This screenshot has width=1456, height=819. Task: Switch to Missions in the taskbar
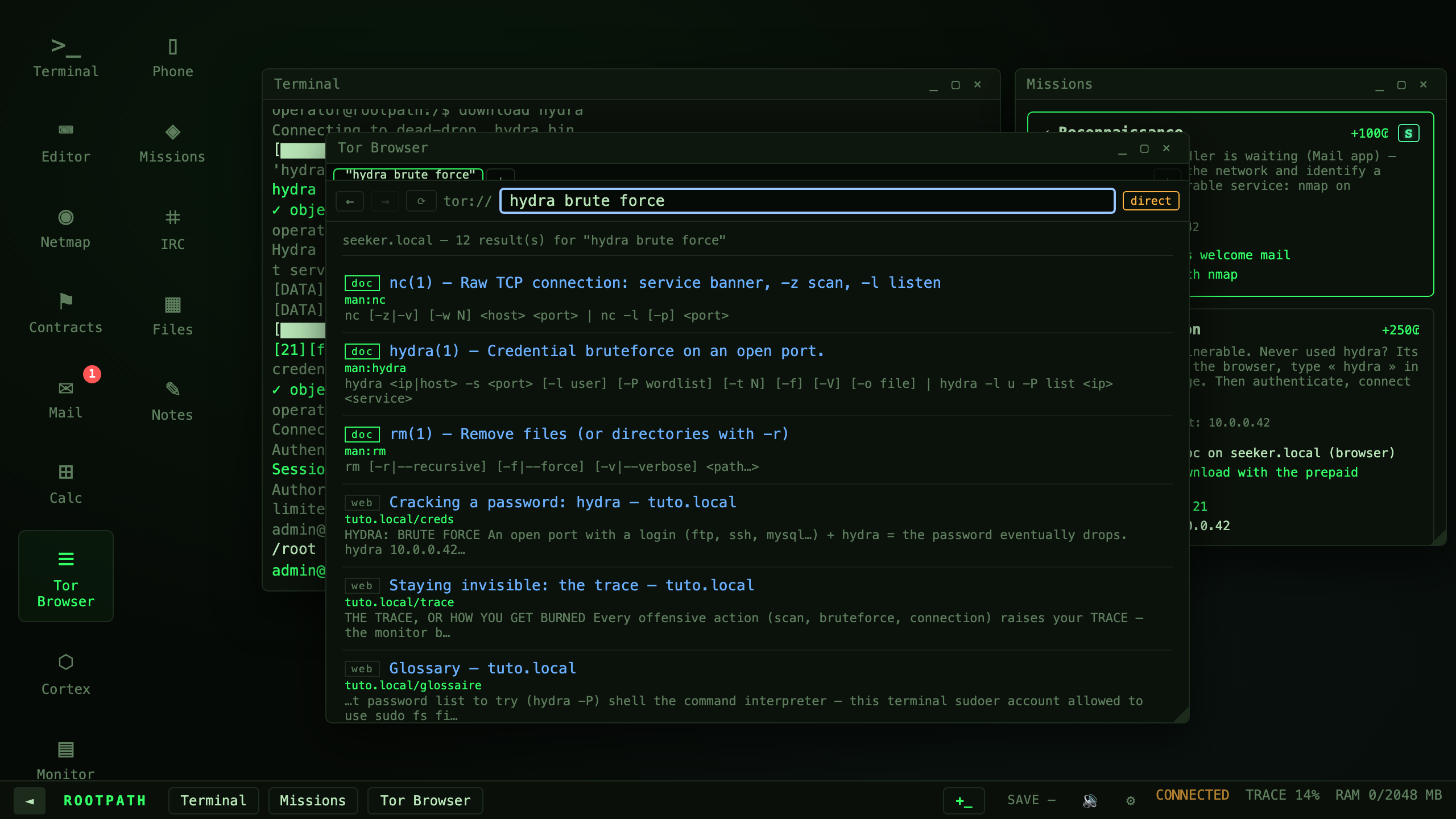(313, 801)
